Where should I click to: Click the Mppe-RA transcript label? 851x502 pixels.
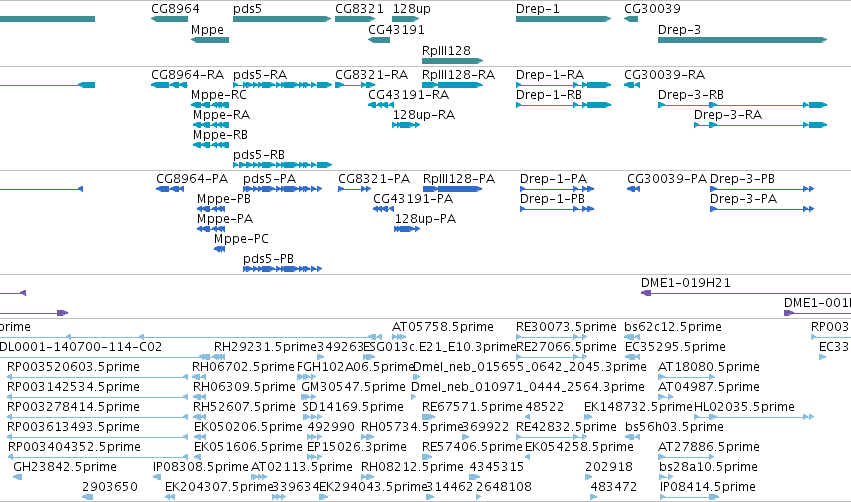(x=221, y=115)
